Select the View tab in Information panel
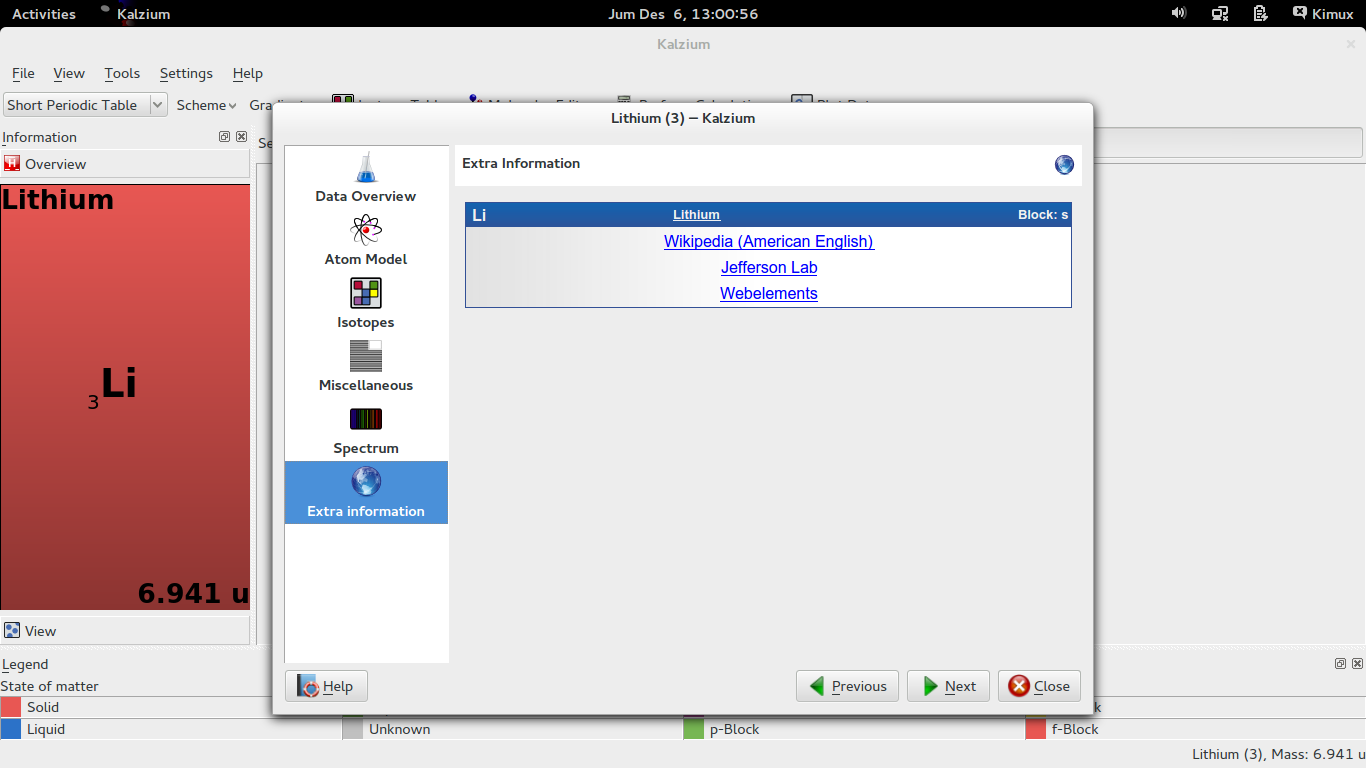 coord(125,631)
